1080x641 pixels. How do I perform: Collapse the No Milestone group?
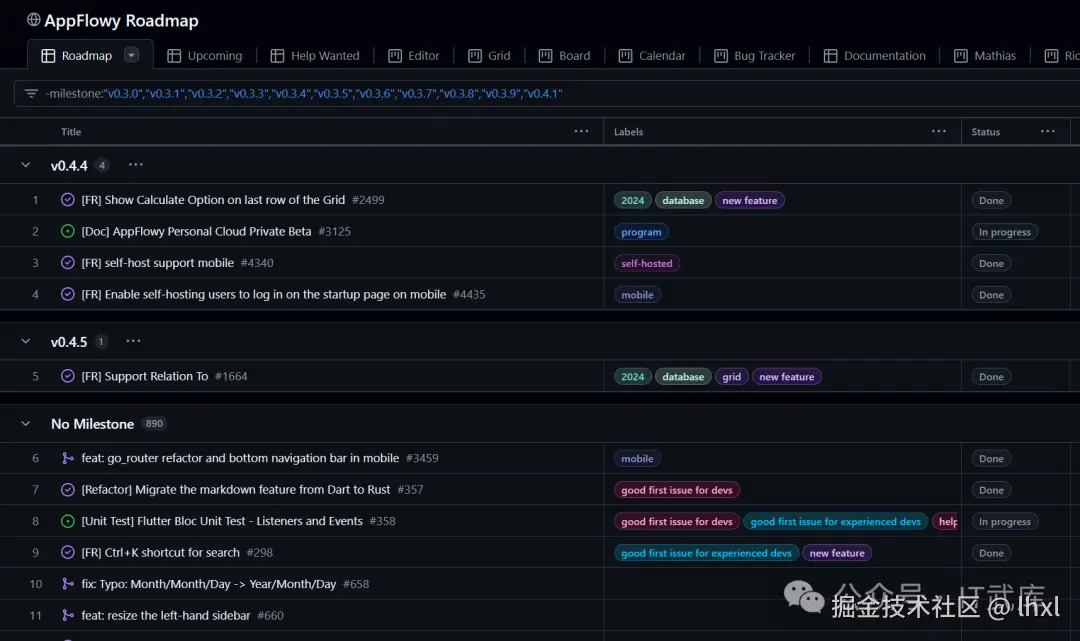(26, 424)
